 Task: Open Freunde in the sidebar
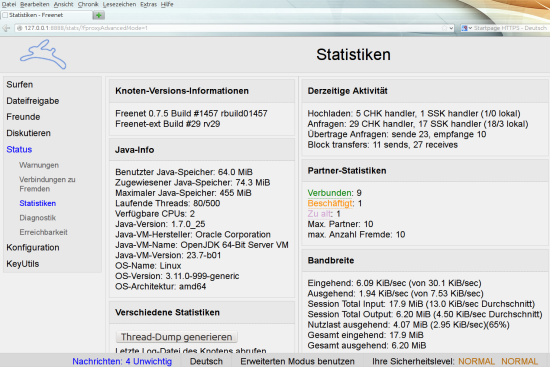pos(23,117)
